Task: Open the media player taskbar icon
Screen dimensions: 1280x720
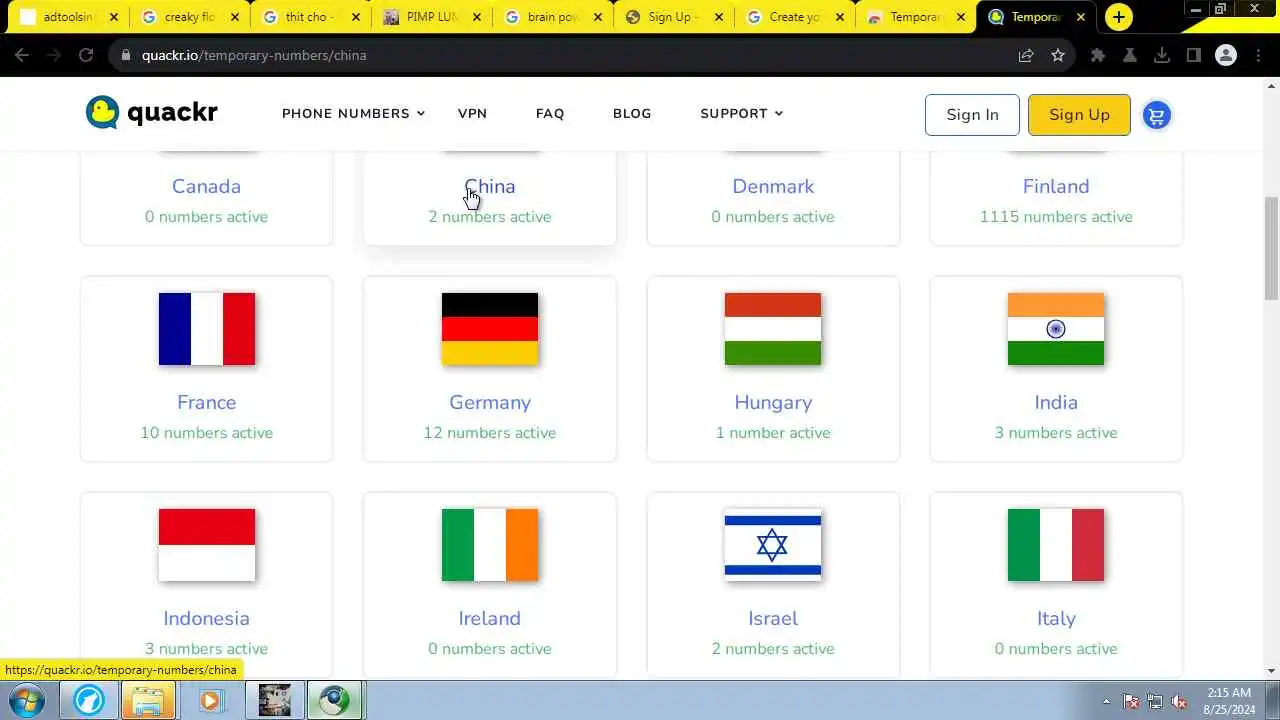Action: coord(210,700)
